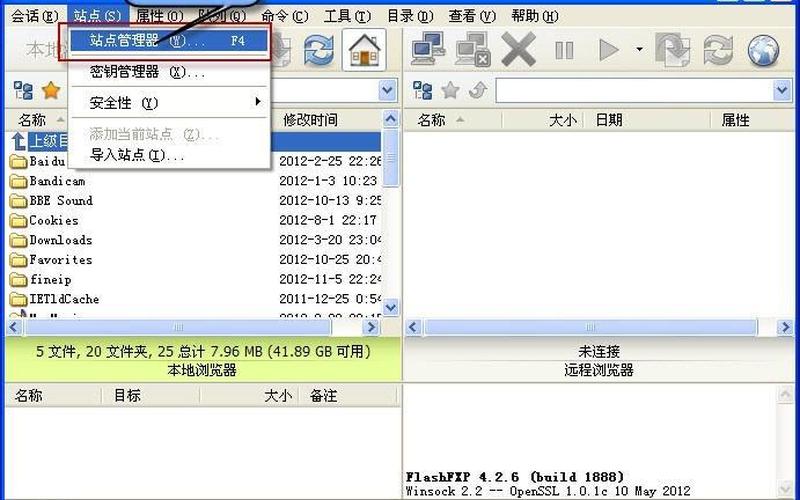This screenshot has width=800, height=500.
Task: Open the local path dropdown arrow
Action: coord(388,90)
